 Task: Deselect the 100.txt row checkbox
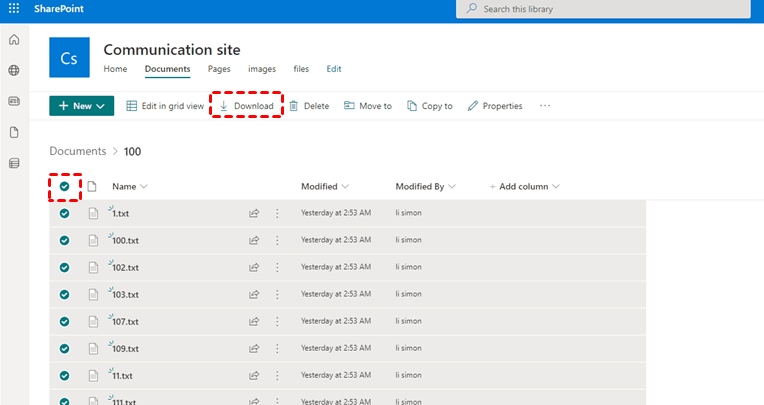coord(64,240)
